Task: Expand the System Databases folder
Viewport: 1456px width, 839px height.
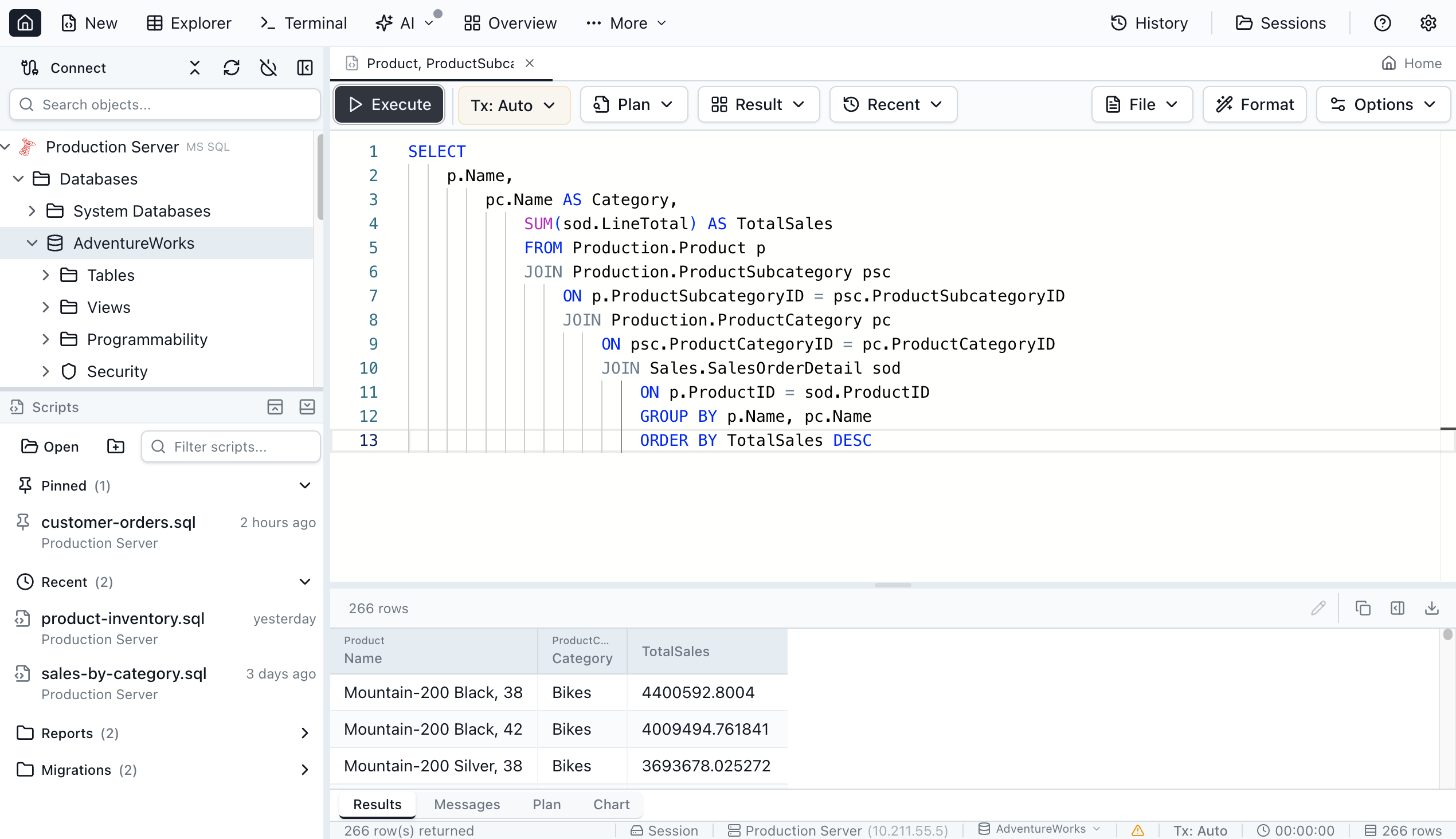Action: pos(32,211)
